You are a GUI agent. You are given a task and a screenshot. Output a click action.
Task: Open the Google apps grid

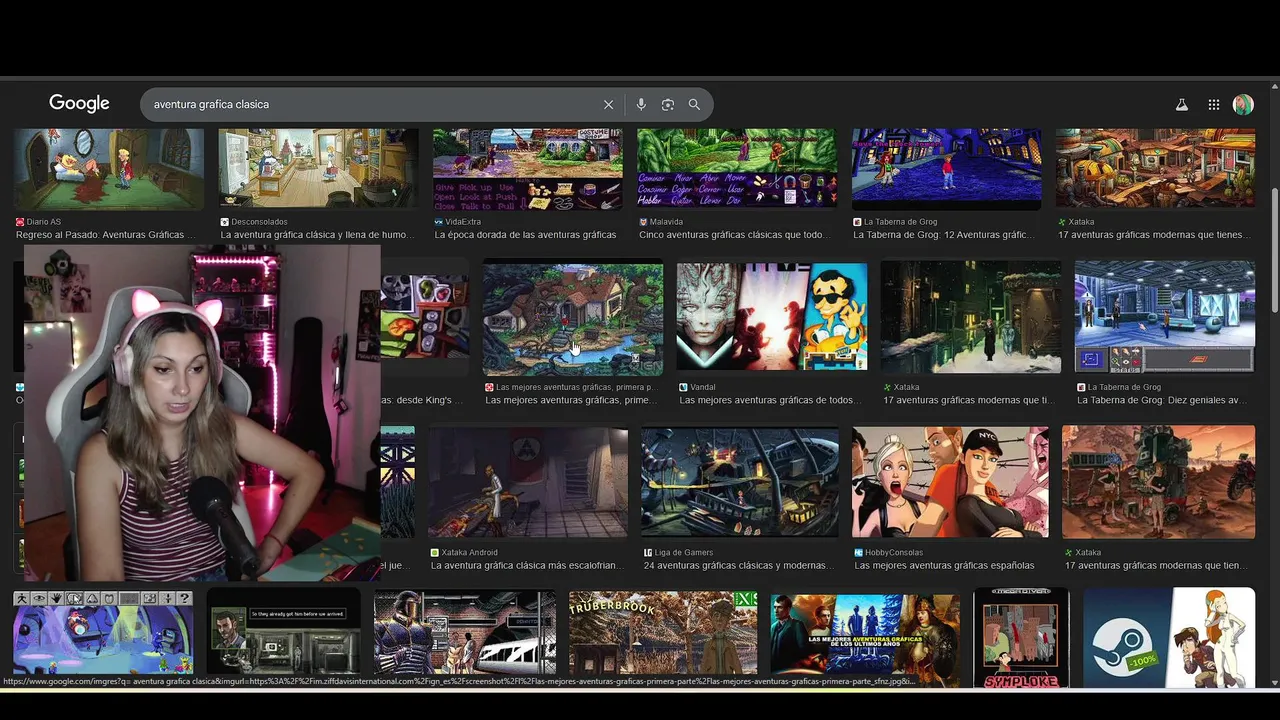pyautogui.click(x=1214, y=105)
